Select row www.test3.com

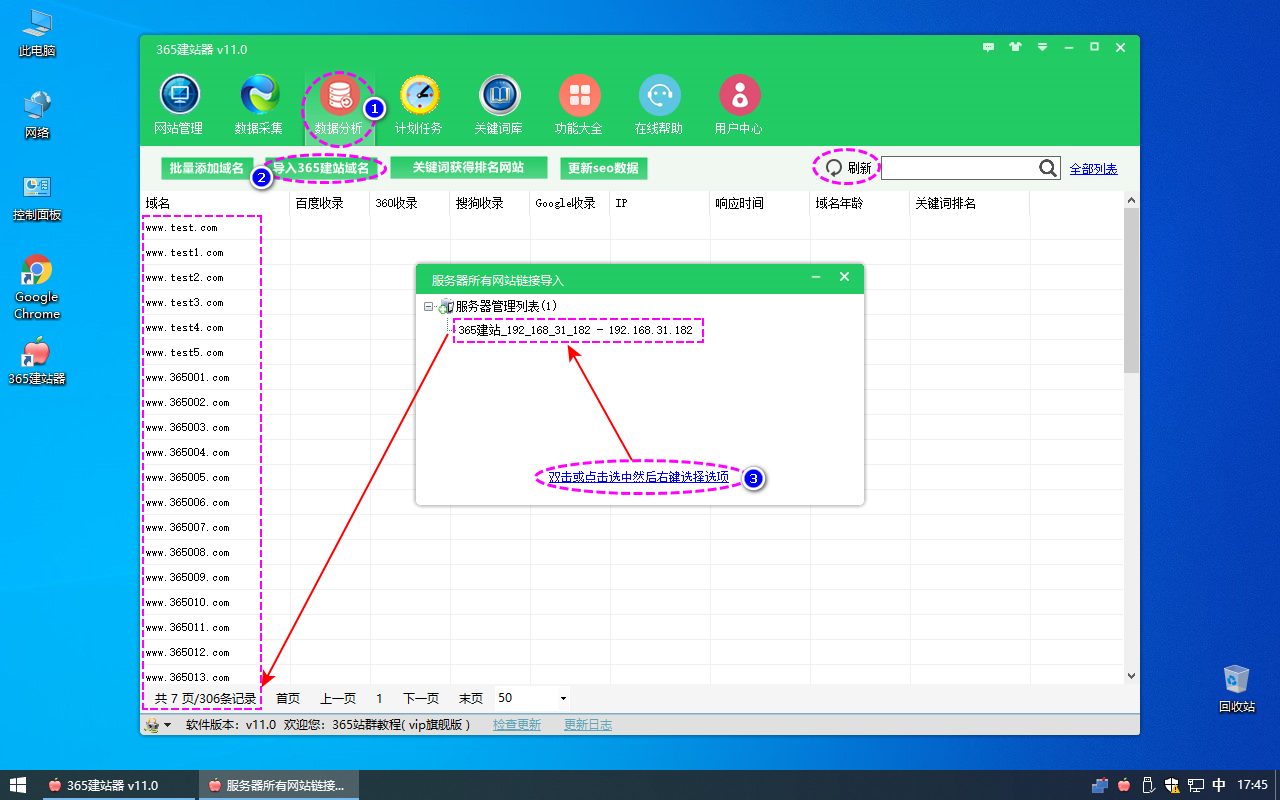coord(632,303)
